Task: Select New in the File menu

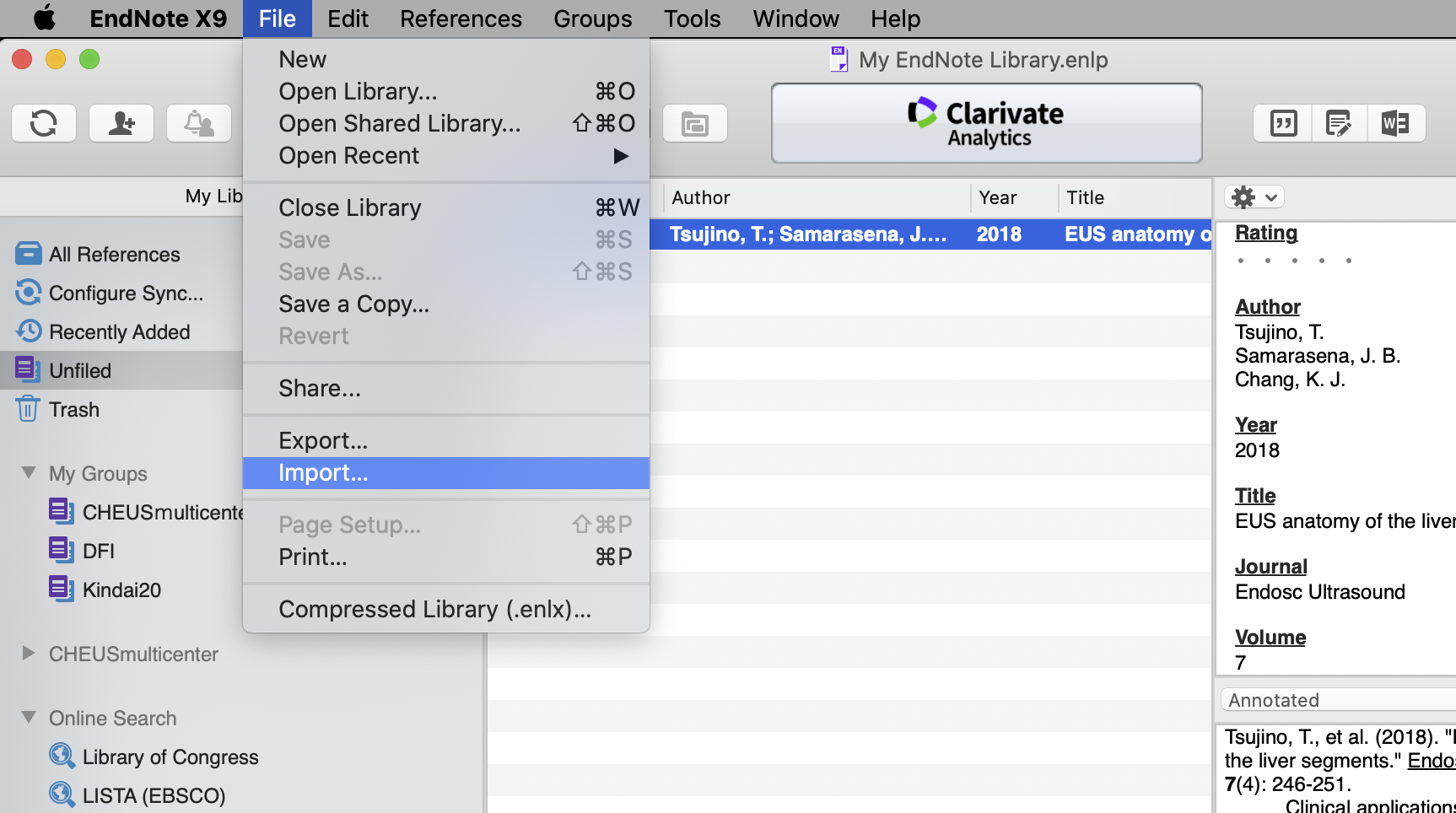Action: coord(446,59)
